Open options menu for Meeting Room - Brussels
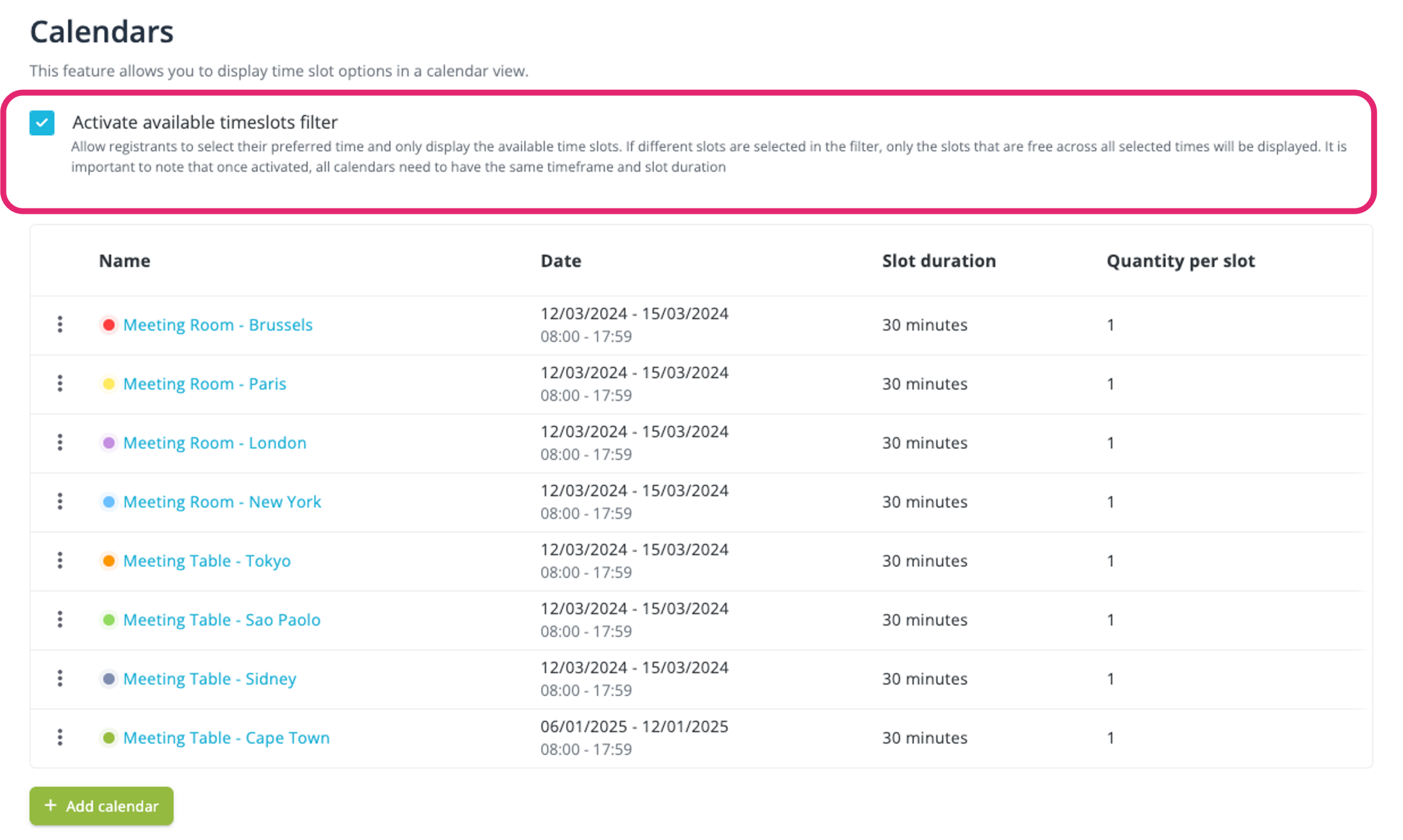 (x=60, y=325)
